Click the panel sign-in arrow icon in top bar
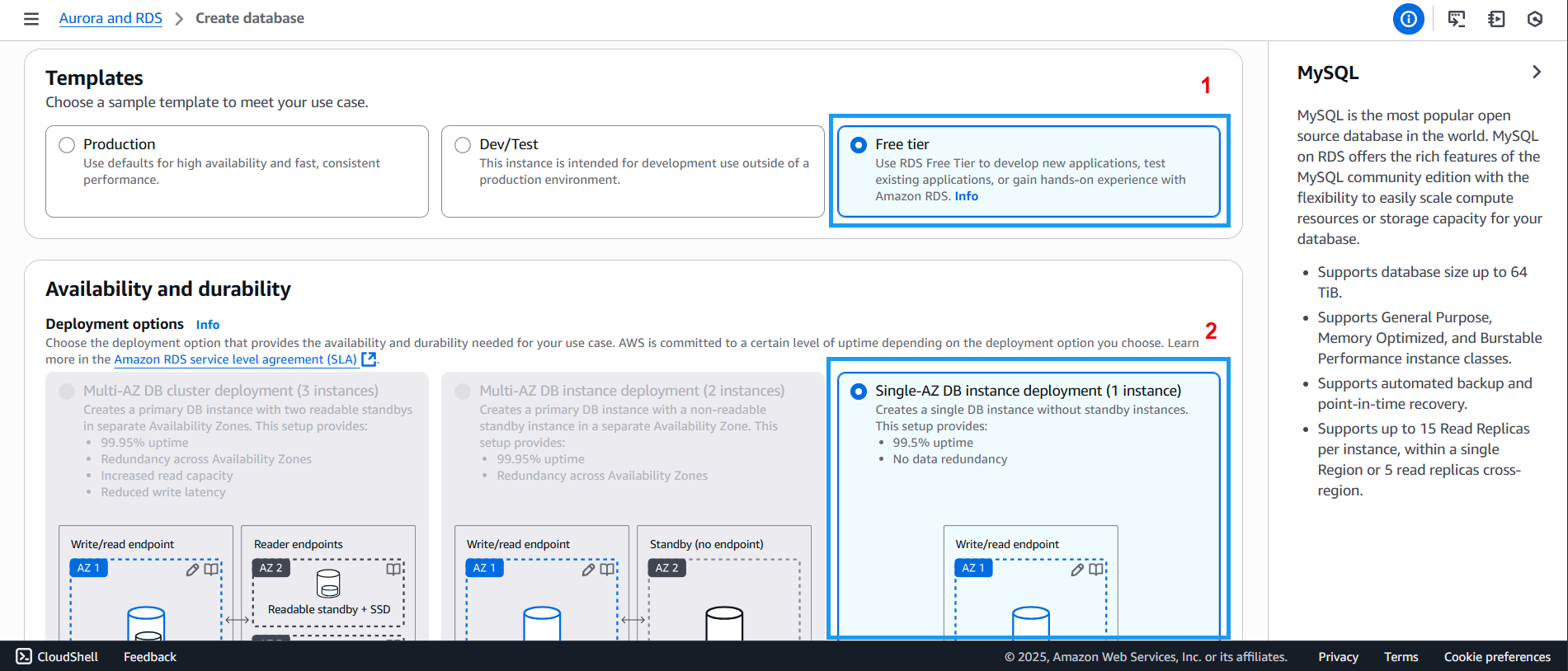The height and width of the screenshot is (671, 1568). (1496, 19)
